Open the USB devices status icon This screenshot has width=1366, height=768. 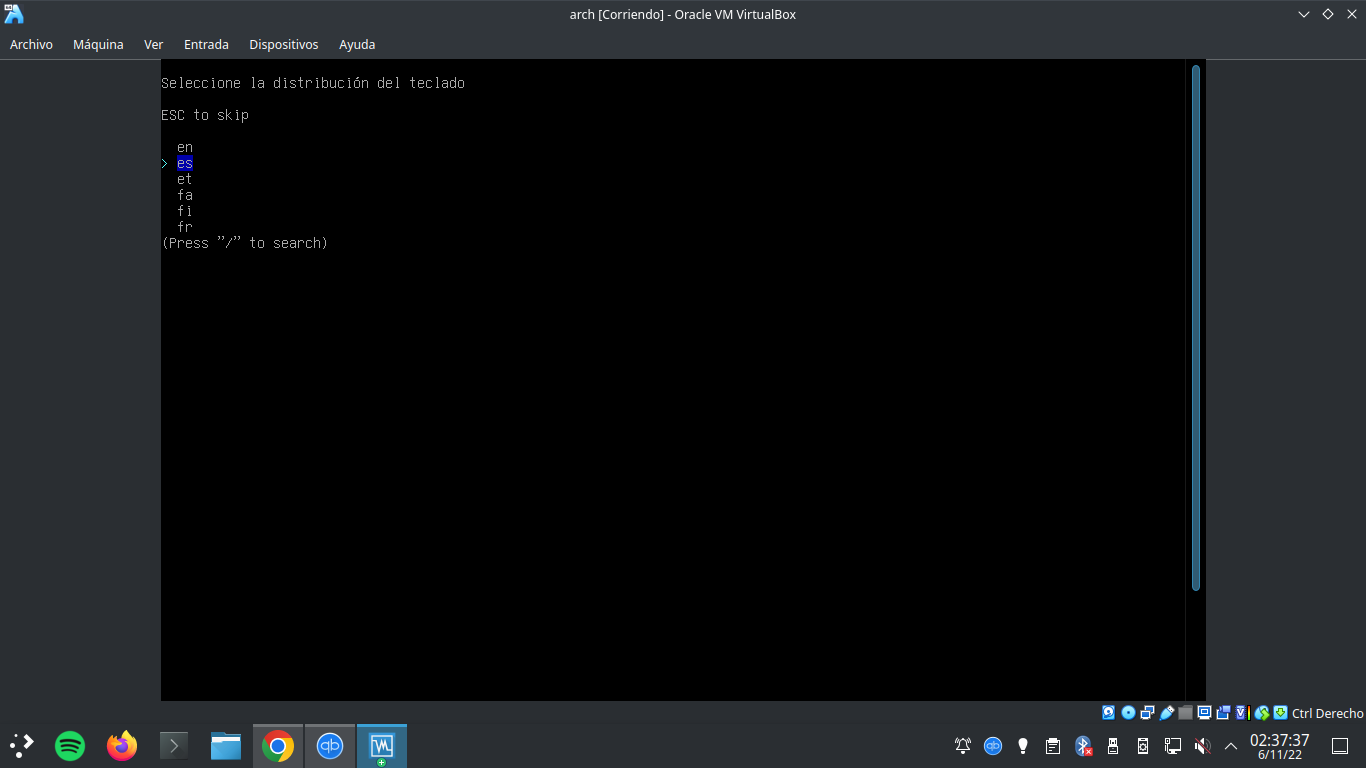coord(1165,713)
